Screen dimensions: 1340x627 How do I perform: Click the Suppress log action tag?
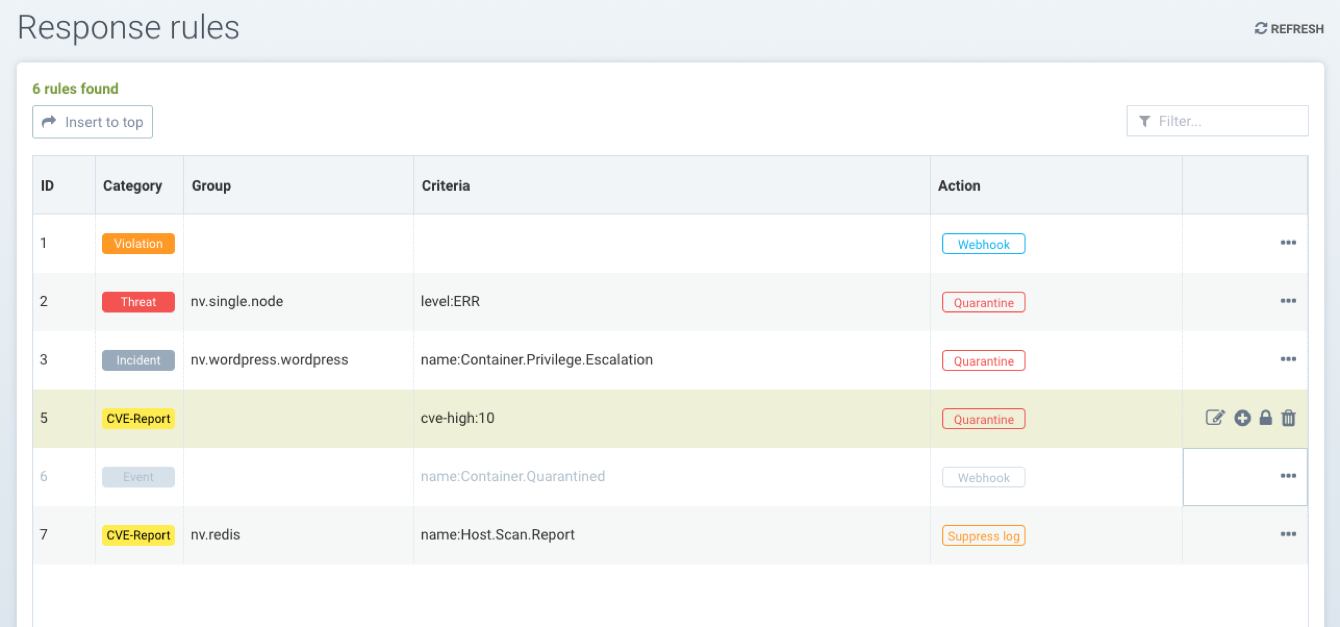(983, 536)
